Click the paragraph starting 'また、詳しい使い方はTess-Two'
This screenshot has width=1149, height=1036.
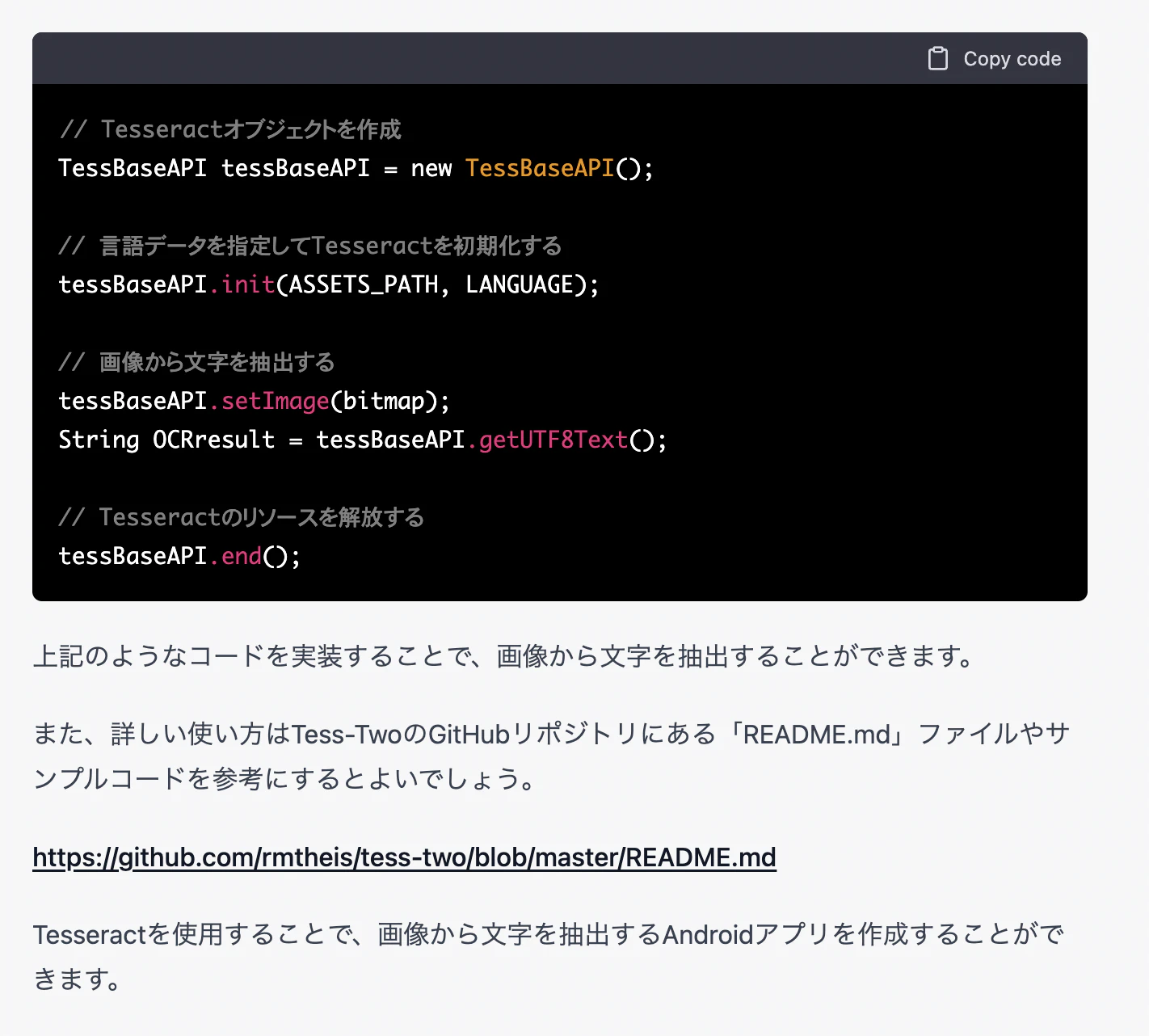point(552,756)
